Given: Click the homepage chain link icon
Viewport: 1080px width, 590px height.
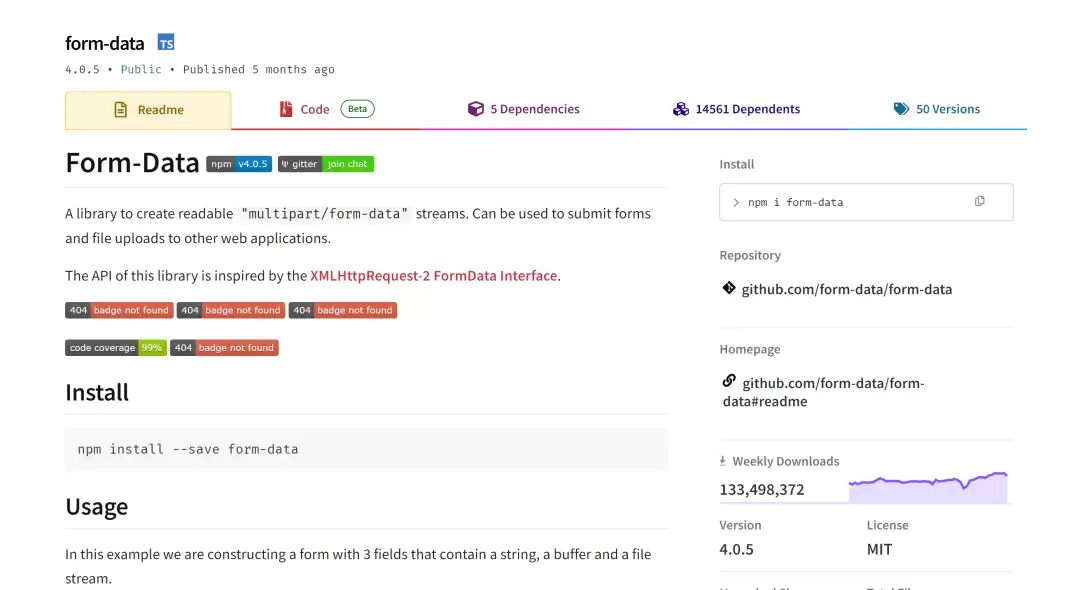Looking at the screenshot, I should 729,381.
